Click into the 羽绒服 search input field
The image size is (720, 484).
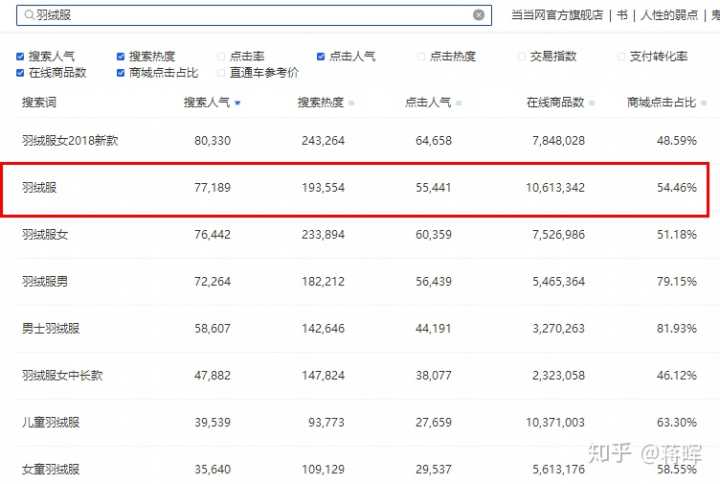coord(254,15)
